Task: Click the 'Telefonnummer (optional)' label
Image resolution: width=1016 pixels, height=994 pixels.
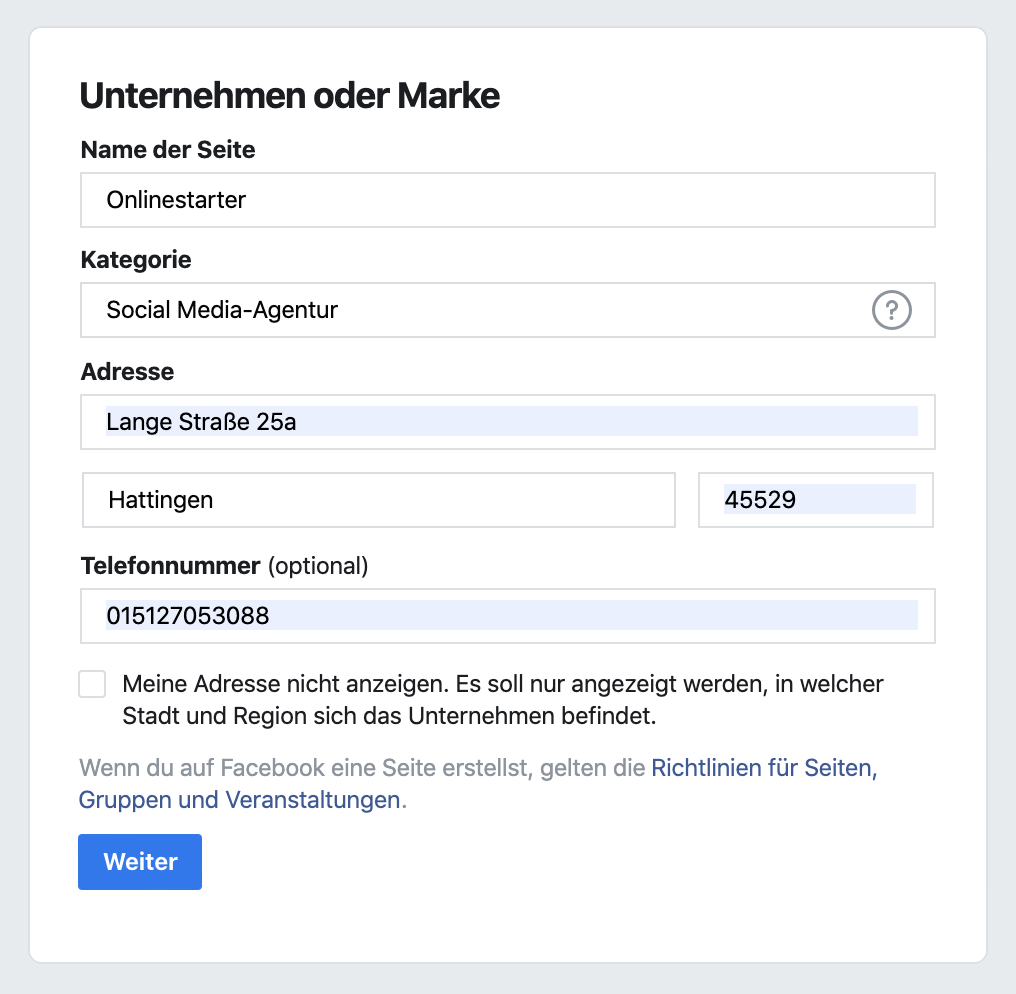Action: 224,566
